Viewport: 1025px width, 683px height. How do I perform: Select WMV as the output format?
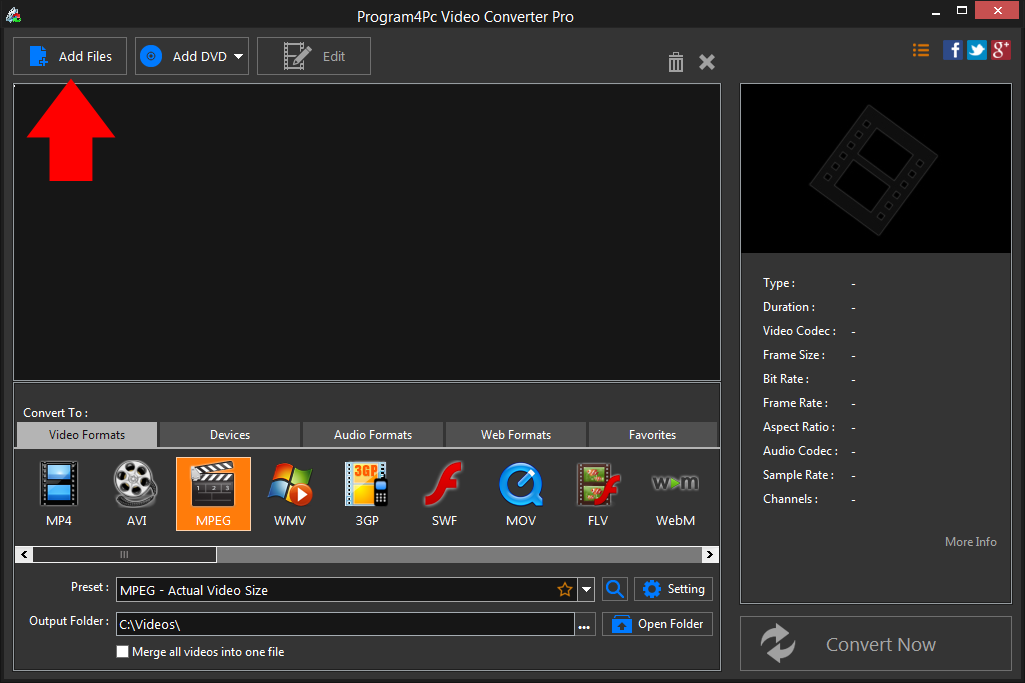(289, 493)
